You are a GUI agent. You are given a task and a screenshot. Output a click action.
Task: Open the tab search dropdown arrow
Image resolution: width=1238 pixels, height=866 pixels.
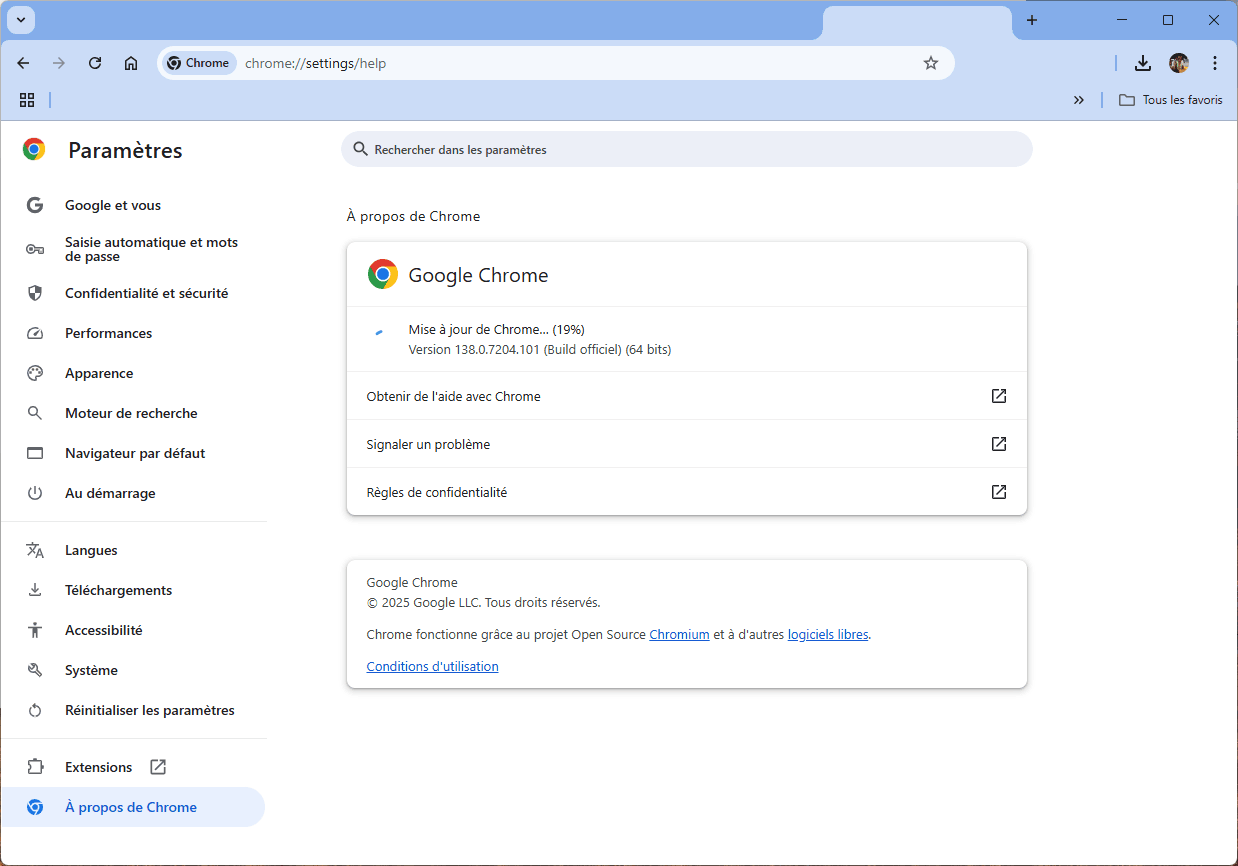pos(21,20)
